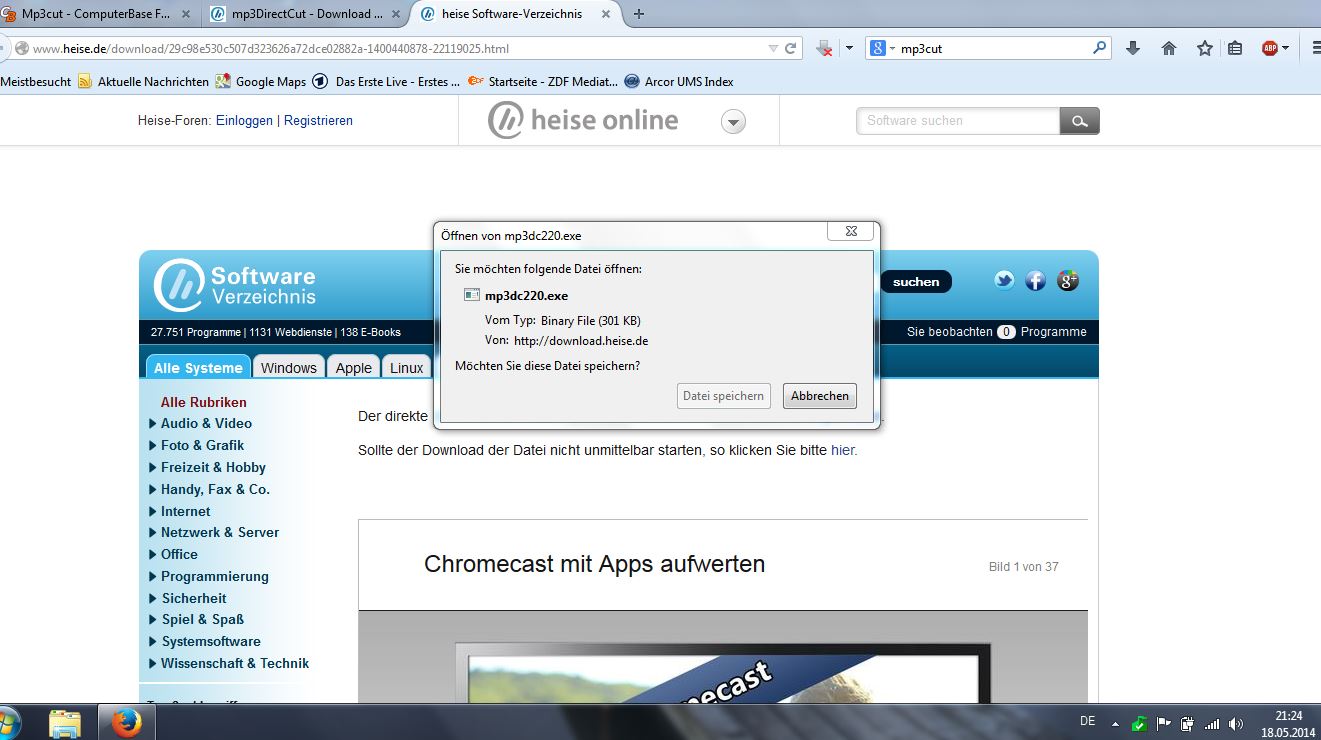Click the black suchen button
The height and width of the screenshot is (740, 1321).
click(x=916, y=282)
